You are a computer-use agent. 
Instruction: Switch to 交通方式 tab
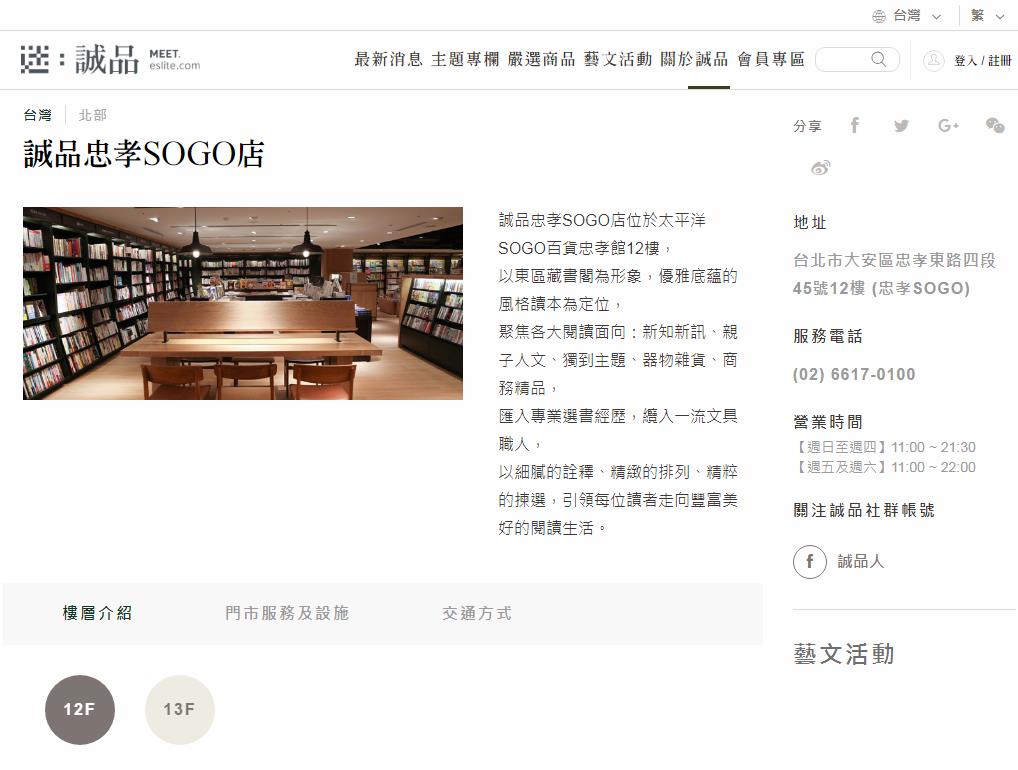477,613
